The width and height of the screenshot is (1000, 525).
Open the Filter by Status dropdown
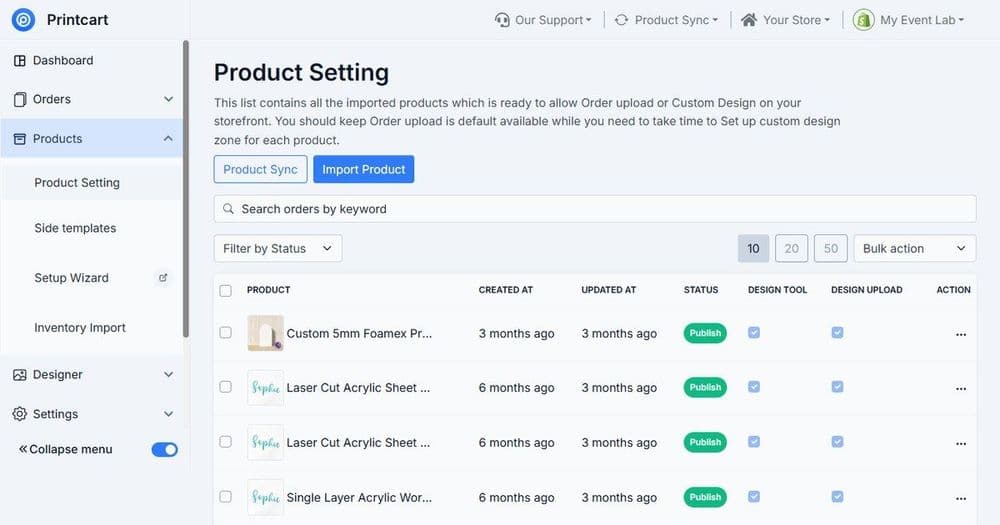coord(278,248)
